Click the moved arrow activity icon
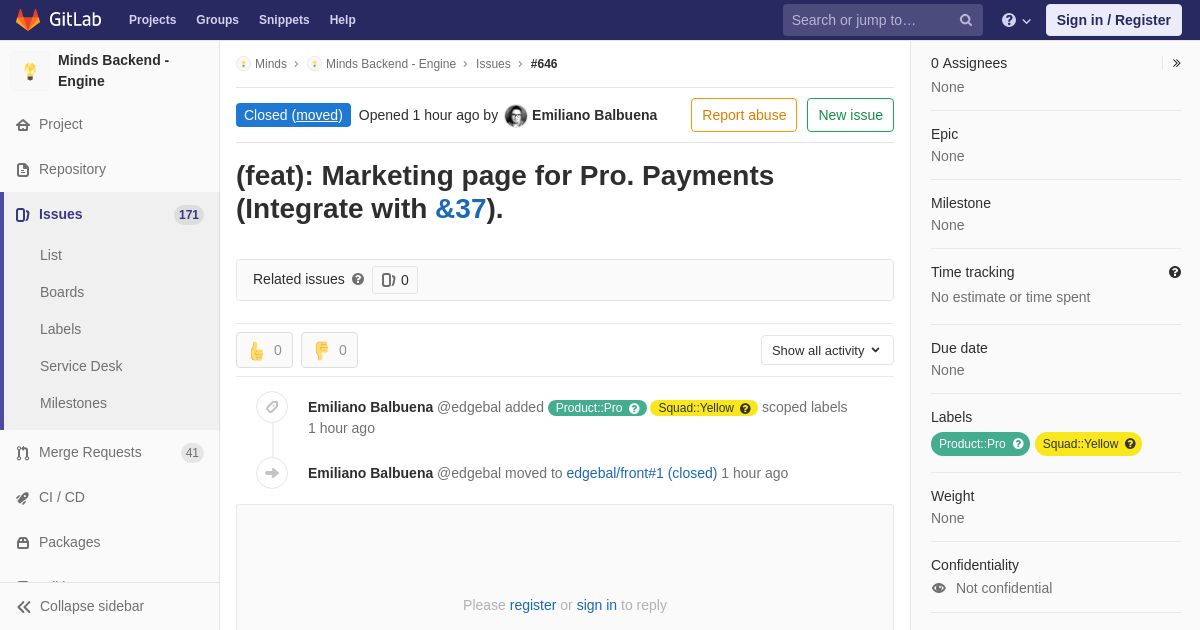1200x630 pixels. (272, 473)
